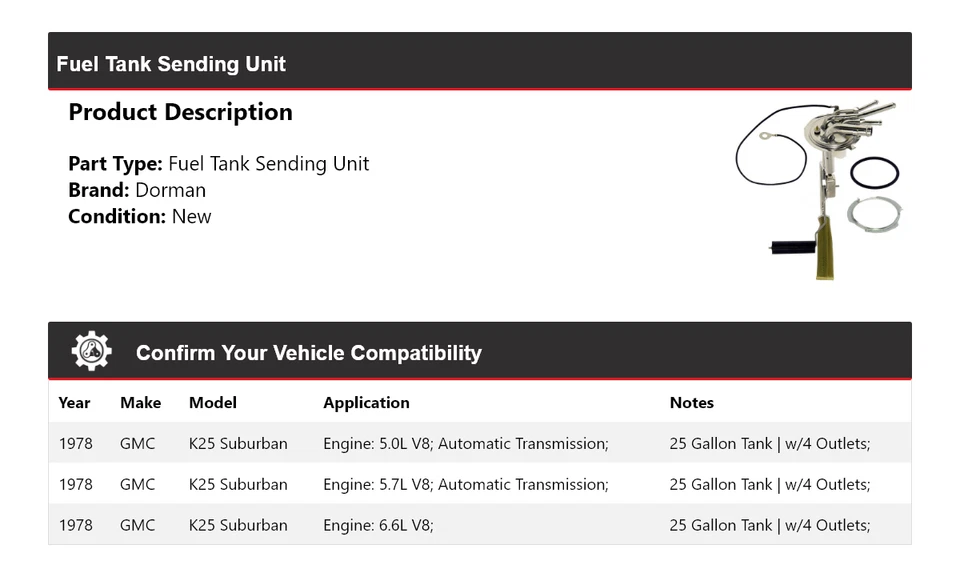The width and height of the screenshot is (960, 577).
Task: Click "Confirm Your Vehicle Compatibility" heading text
Action: (x=308, y=353)
